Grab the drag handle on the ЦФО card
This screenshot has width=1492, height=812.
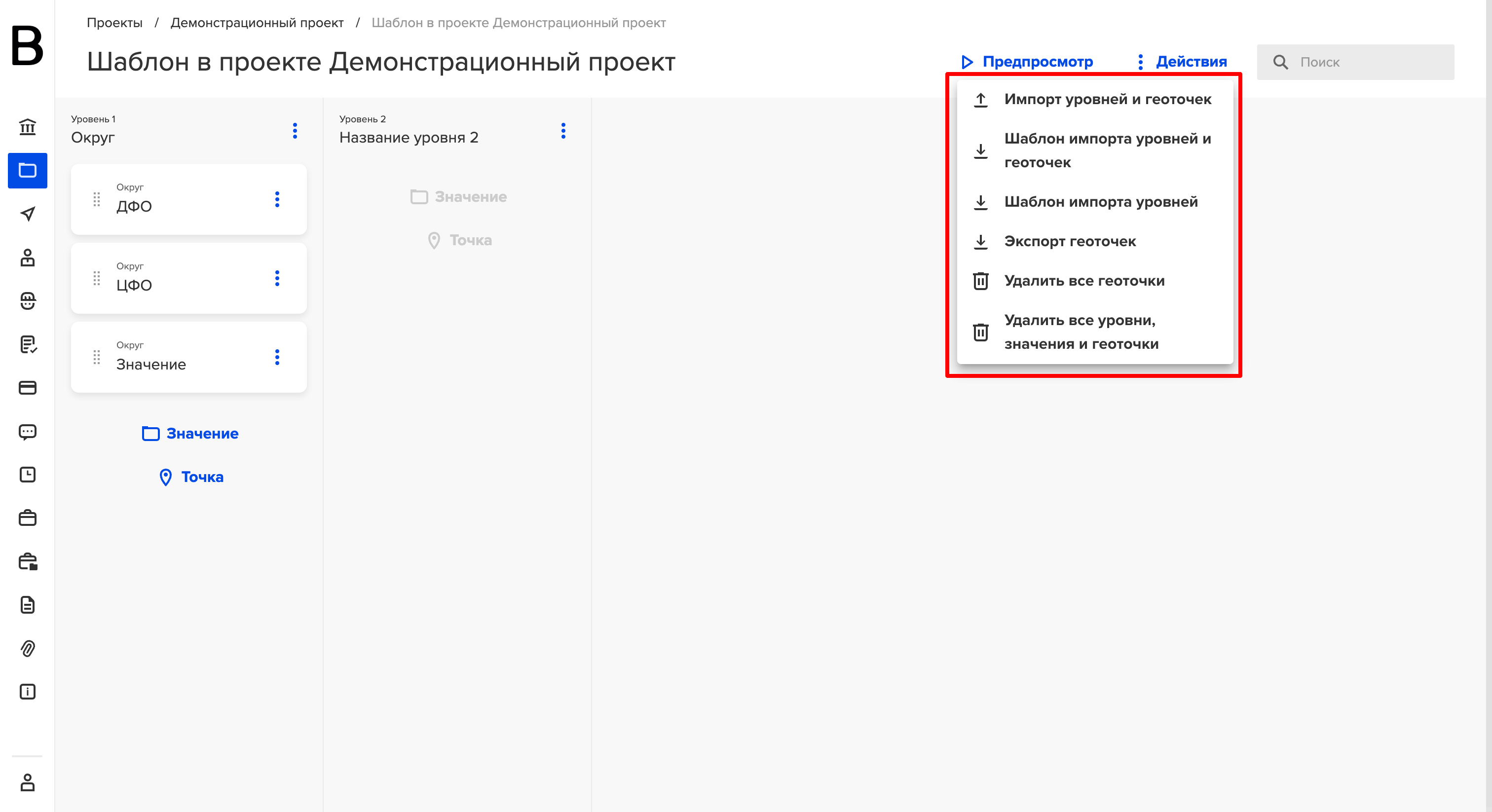pyautogui.click(x=97, y=278)
